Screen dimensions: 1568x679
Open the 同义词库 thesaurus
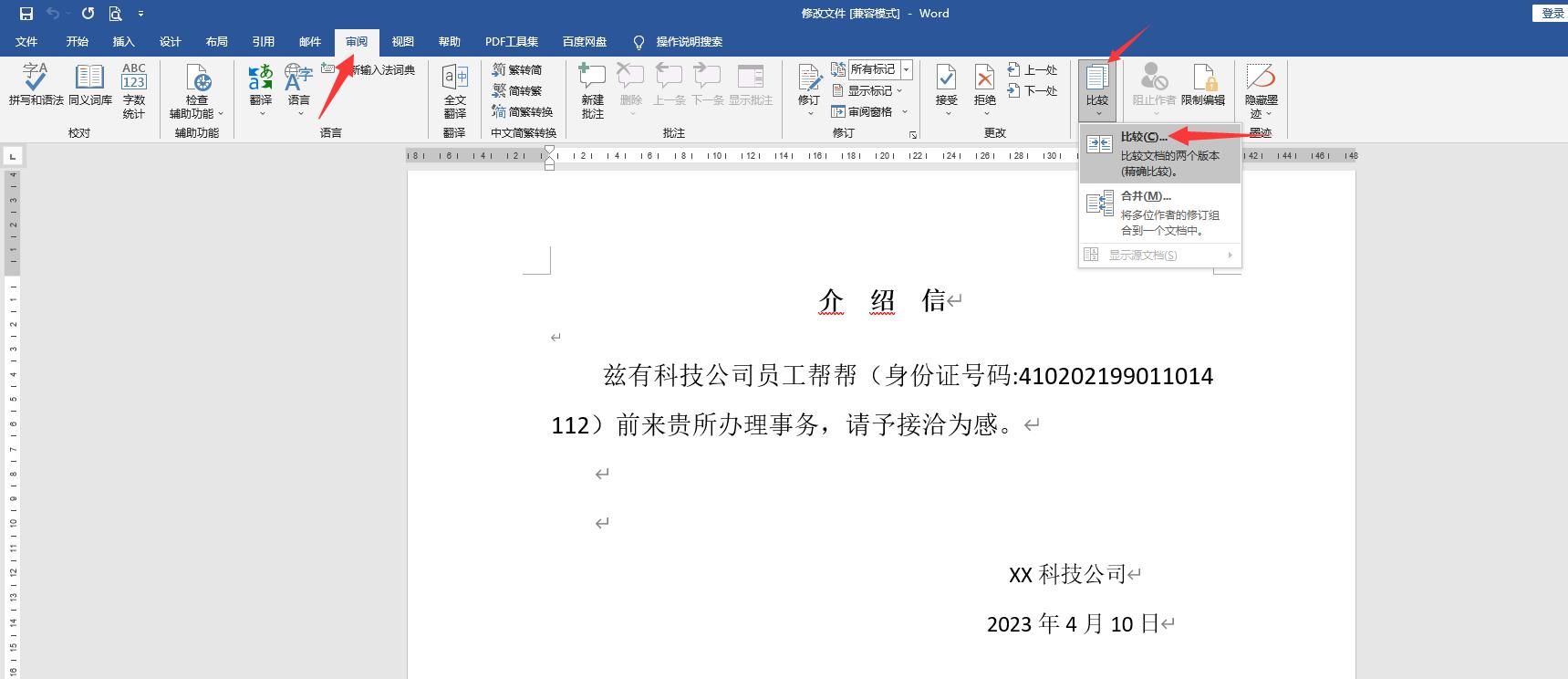(89, 85)
